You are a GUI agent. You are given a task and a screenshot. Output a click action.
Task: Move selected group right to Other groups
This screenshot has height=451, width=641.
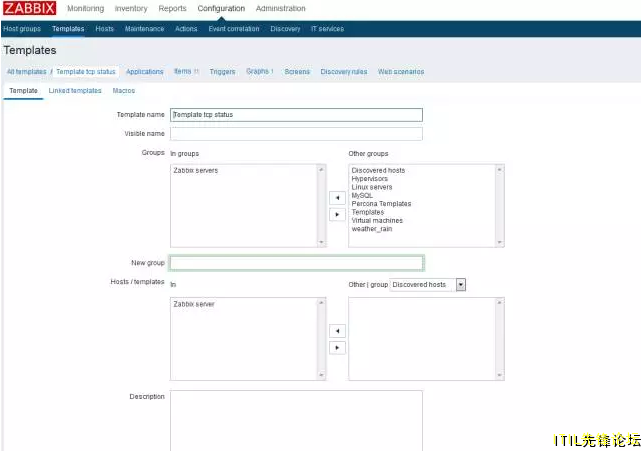(337, 215)
